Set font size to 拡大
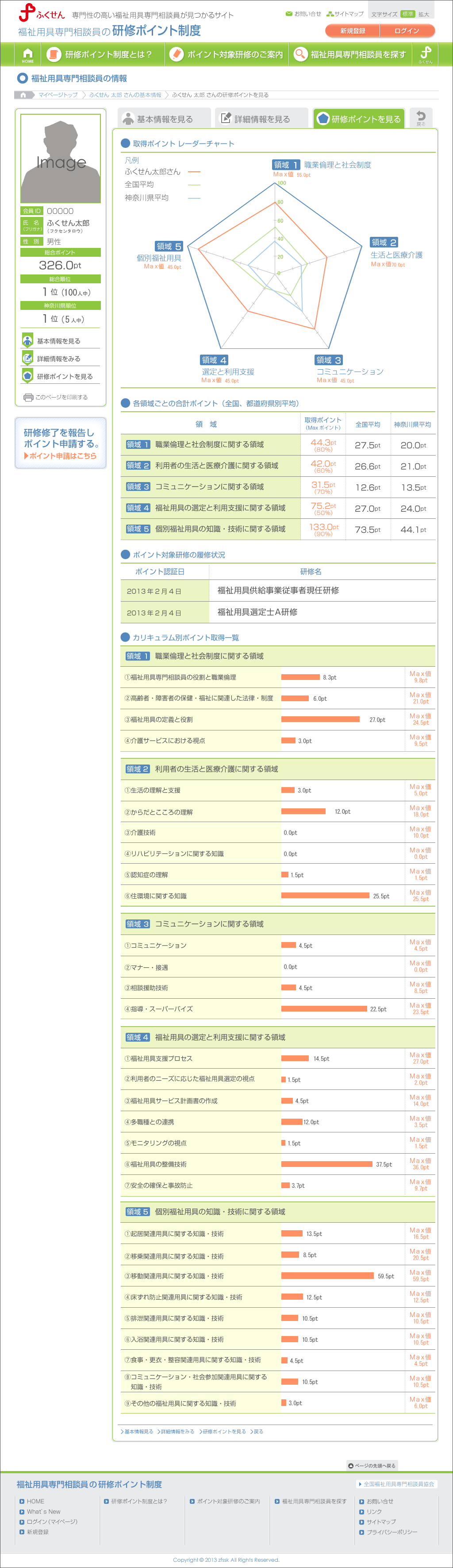The height and width of the screenshot is (1568, 453). (x=423, y=14)
